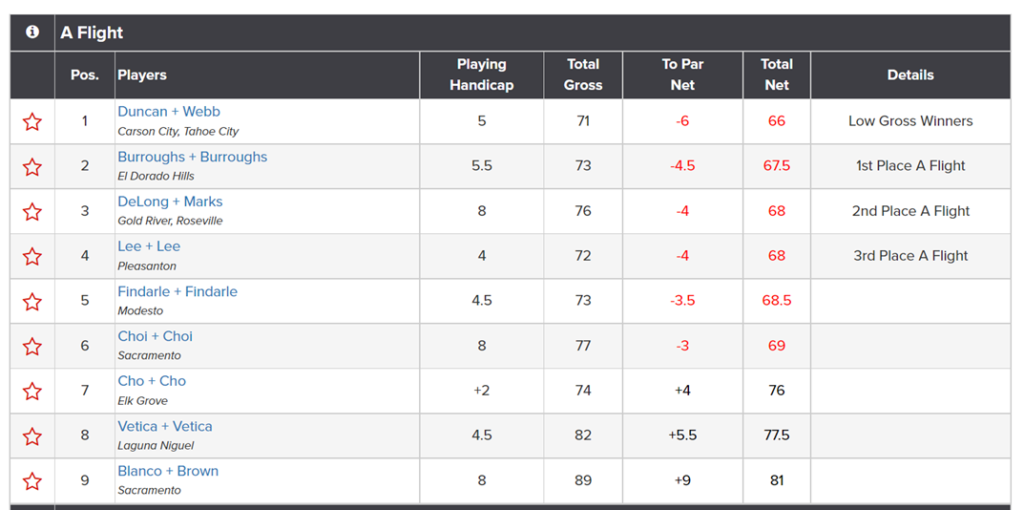View the DeLong + Marks team details
1024x510 pixels.
(170, 202)
